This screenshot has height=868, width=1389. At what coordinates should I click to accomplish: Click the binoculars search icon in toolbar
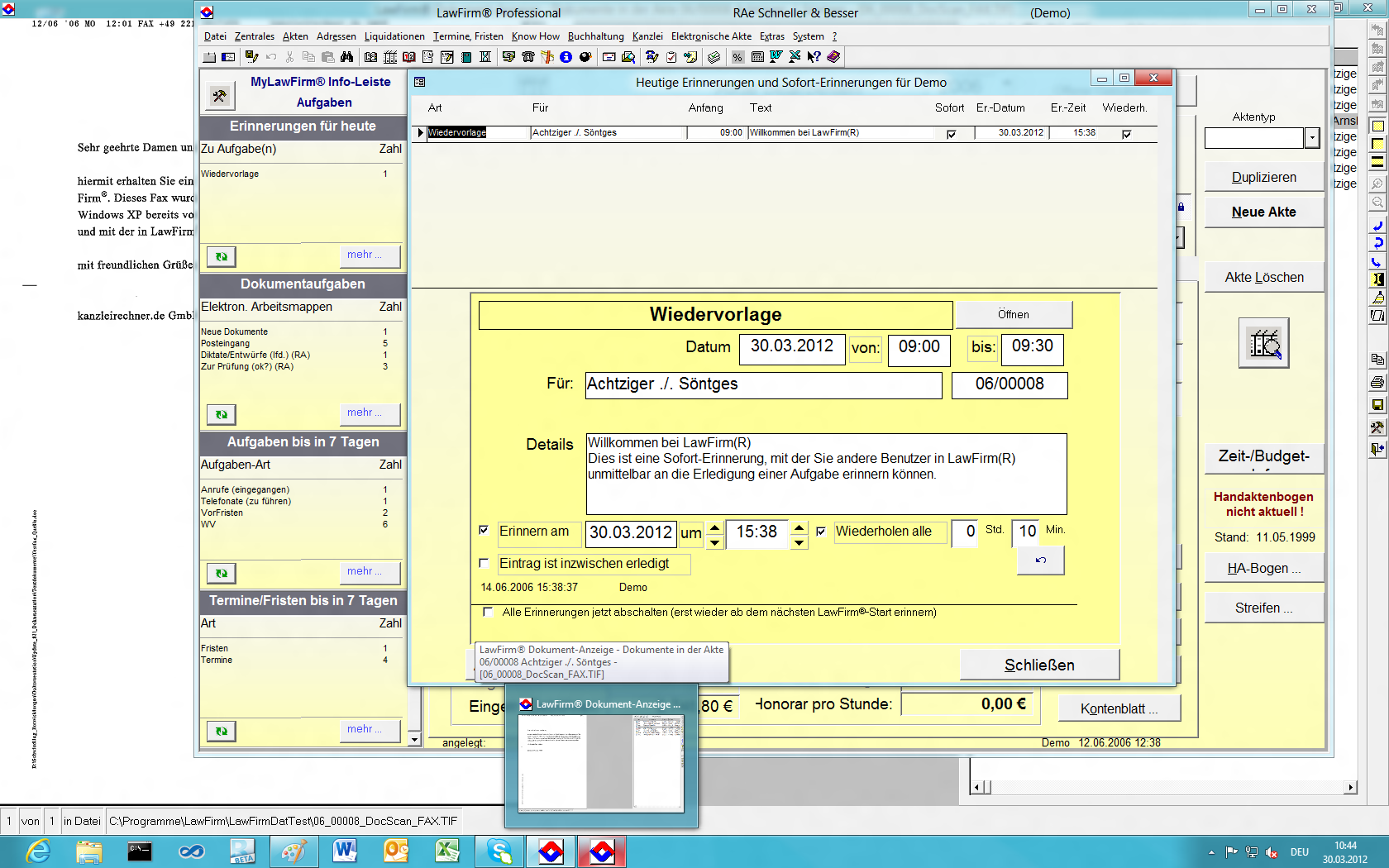coord(346,57)
